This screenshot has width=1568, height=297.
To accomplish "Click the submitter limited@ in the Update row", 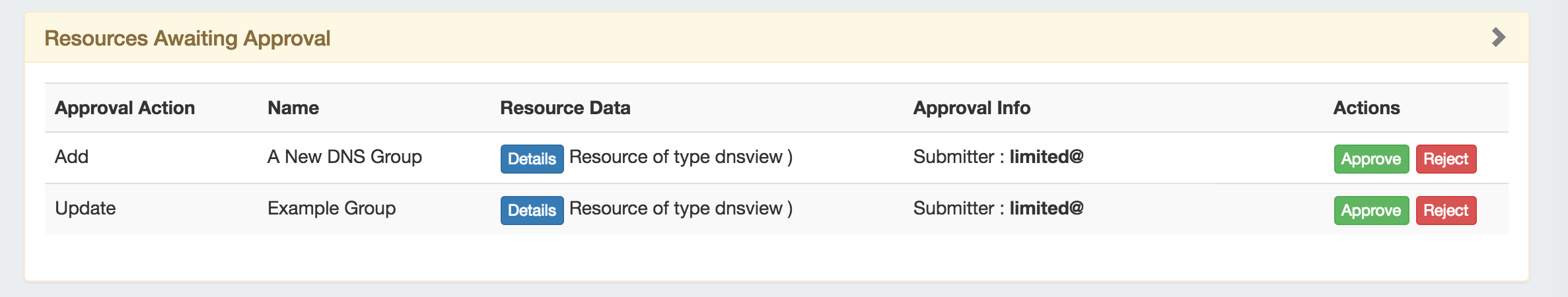I will [x=1046, y=209].
